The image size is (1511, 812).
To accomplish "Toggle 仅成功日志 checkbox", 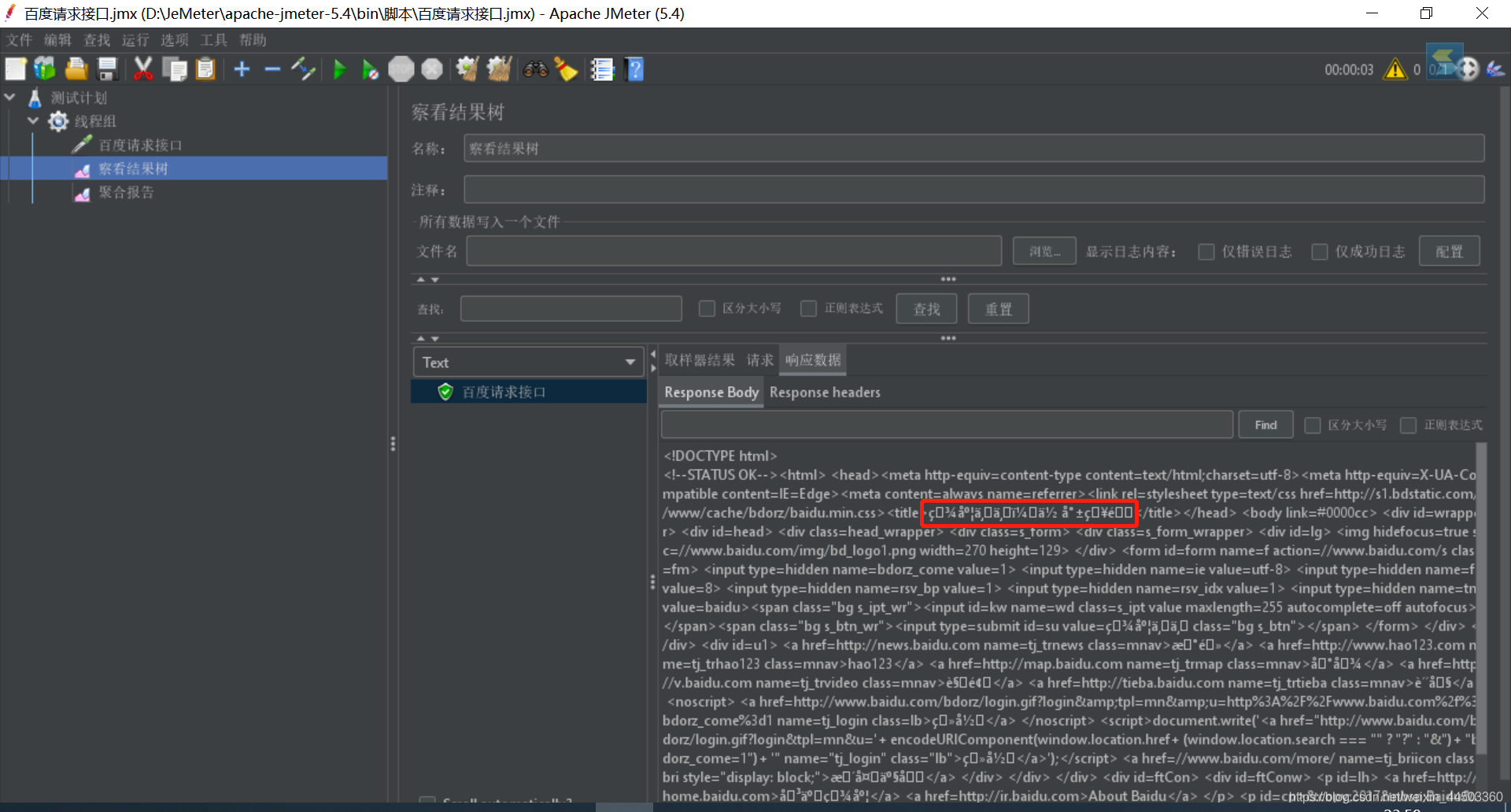I will pyautogui.click(x=1319, y=252).
